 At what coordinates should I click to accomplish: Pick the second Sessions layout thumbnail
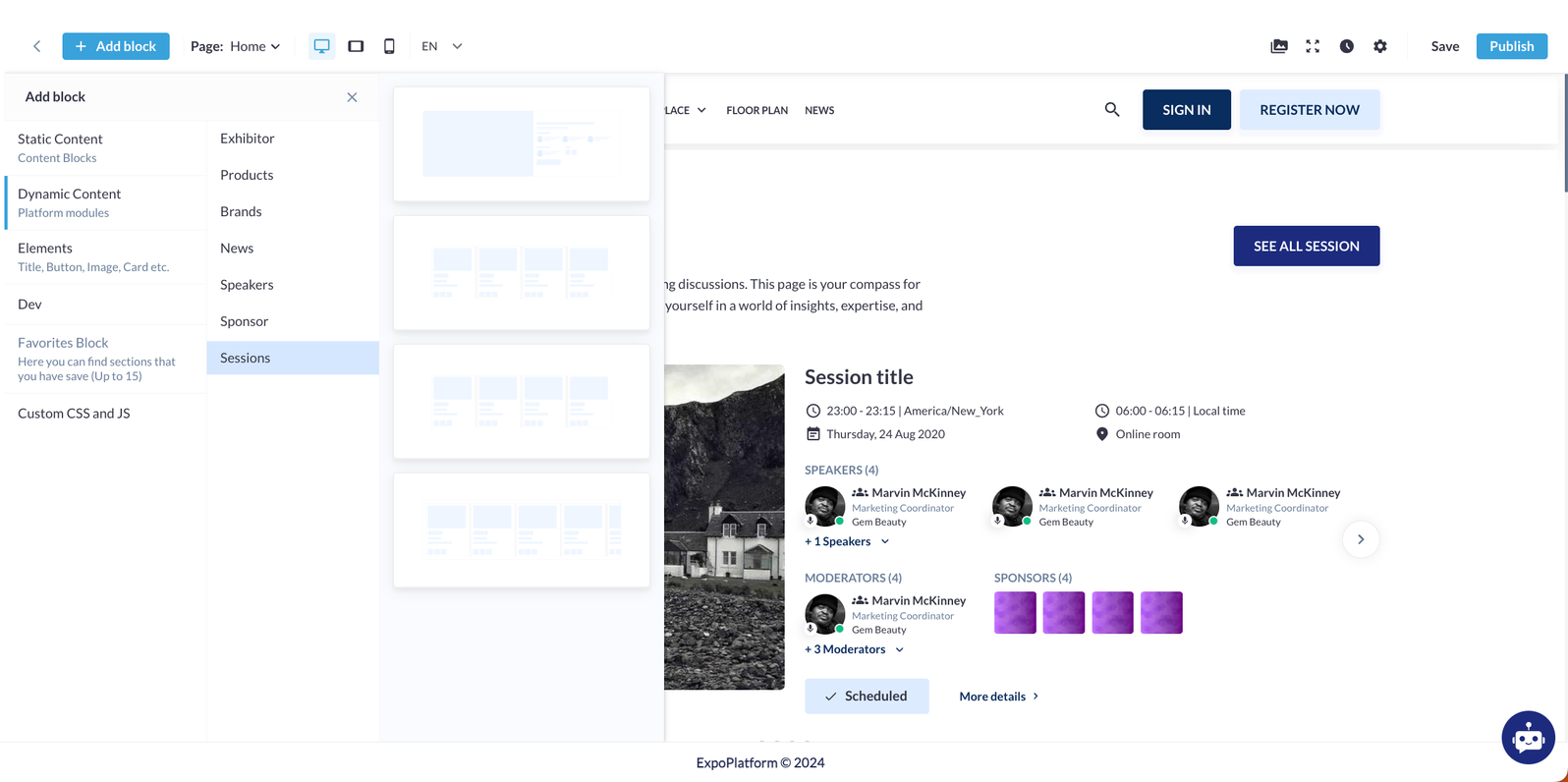click(x=522, y=273)
